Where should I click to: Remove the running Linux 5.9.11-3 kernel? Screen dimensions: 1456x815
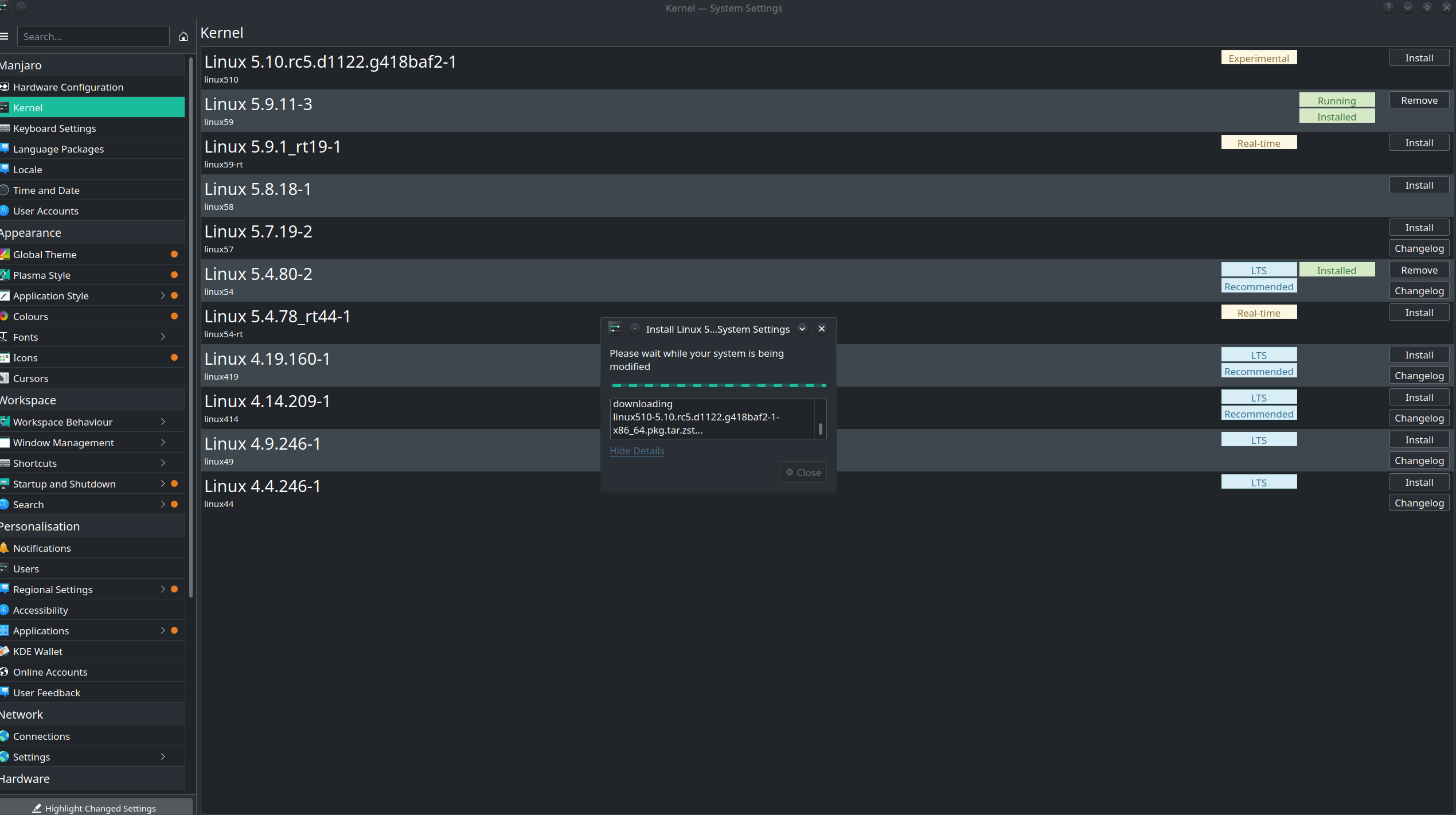coord(1419,100)
